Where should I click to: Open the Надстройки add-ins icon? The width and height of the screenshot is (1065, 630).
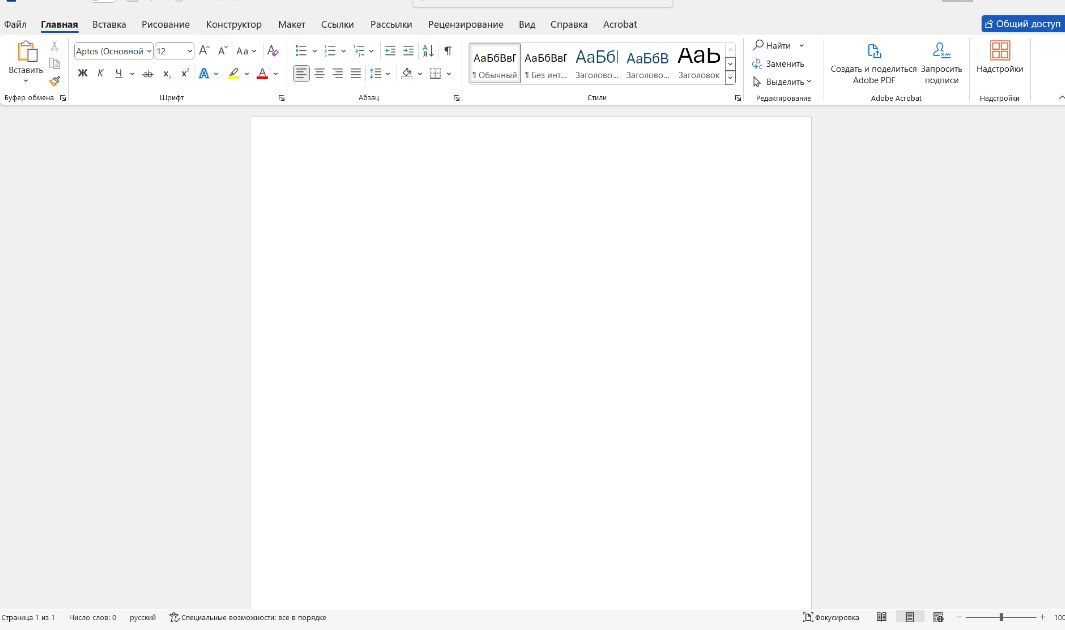(999, 57)
